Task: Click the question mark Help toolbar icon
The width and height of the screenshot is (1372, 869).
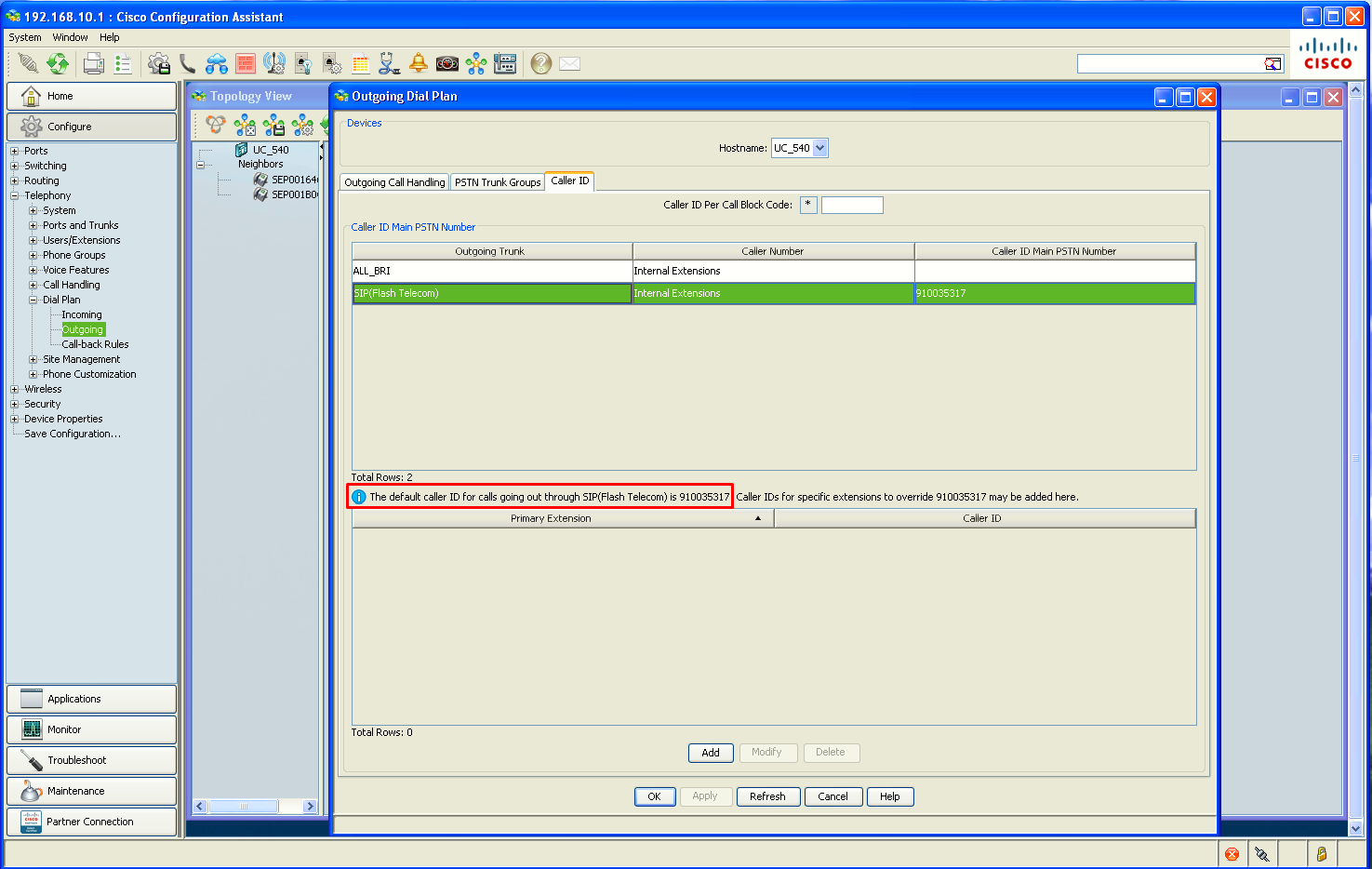Action: pos(541,63)
